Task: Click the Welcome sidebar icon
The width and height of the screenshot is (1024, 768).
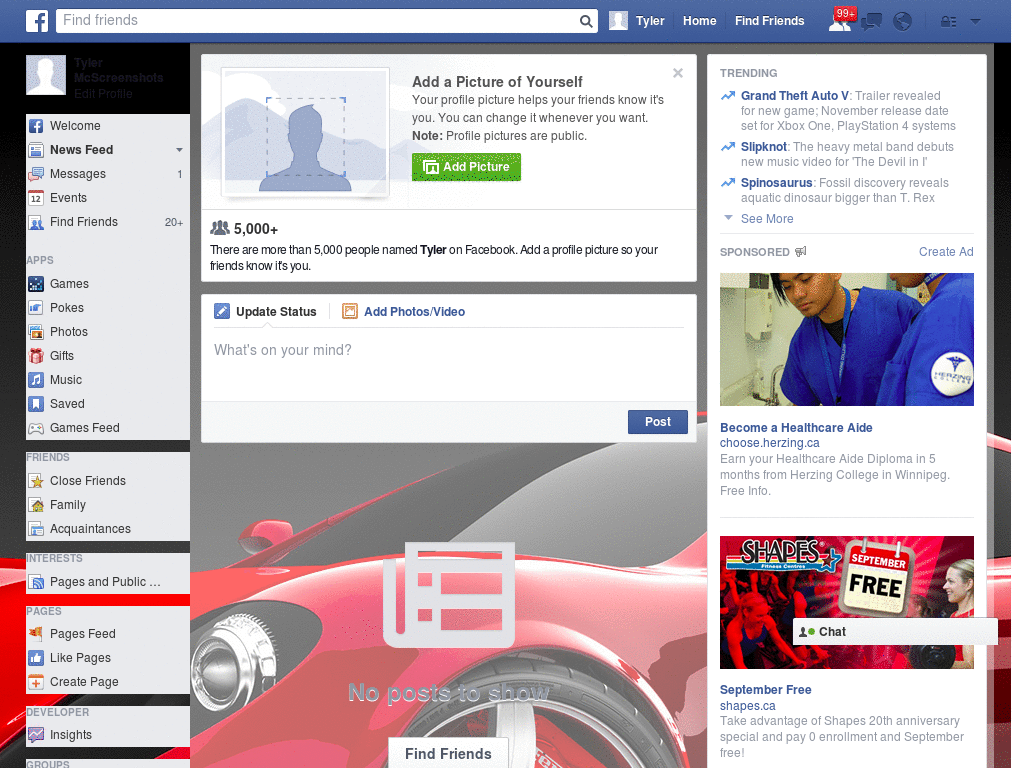Action: tap(36, 126)
